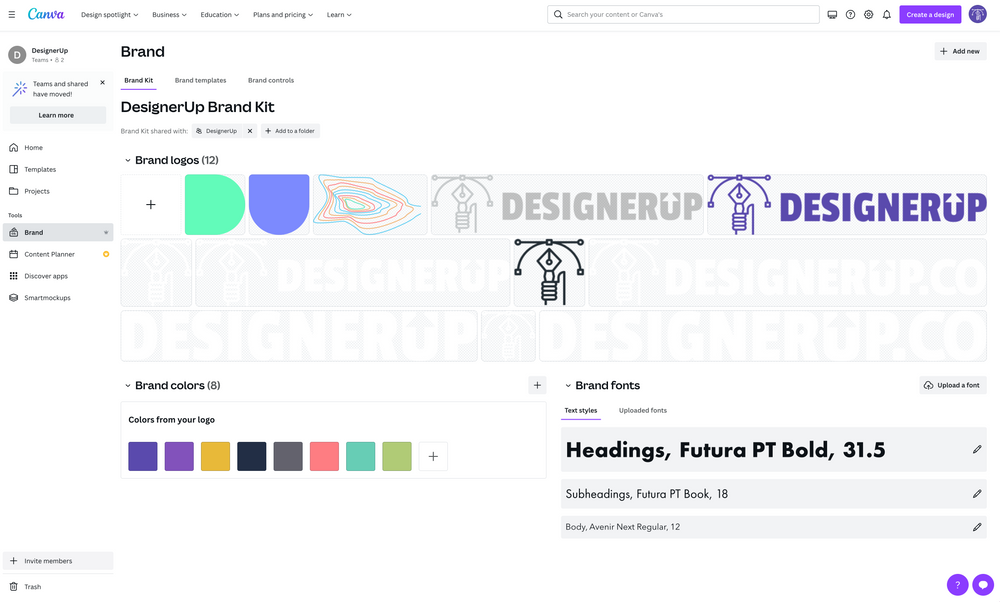Edit the Body text style with the pencil icon

tap(976, 526)
